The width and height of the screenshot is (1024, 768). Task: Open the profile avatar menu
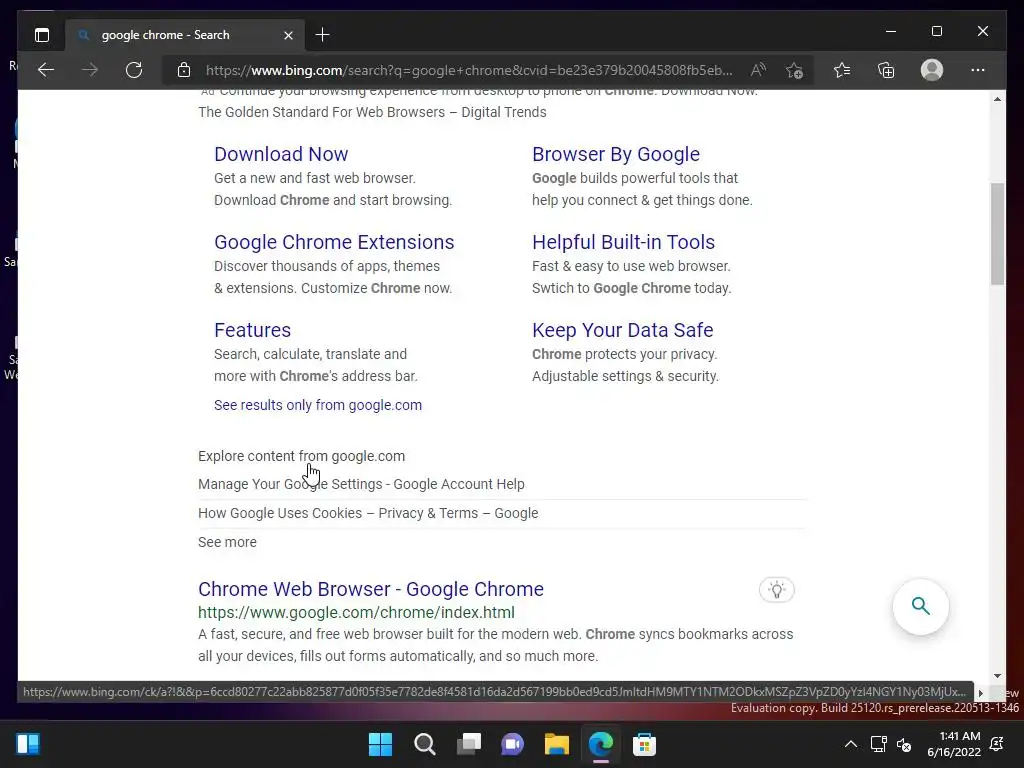(x=932, y=70)
